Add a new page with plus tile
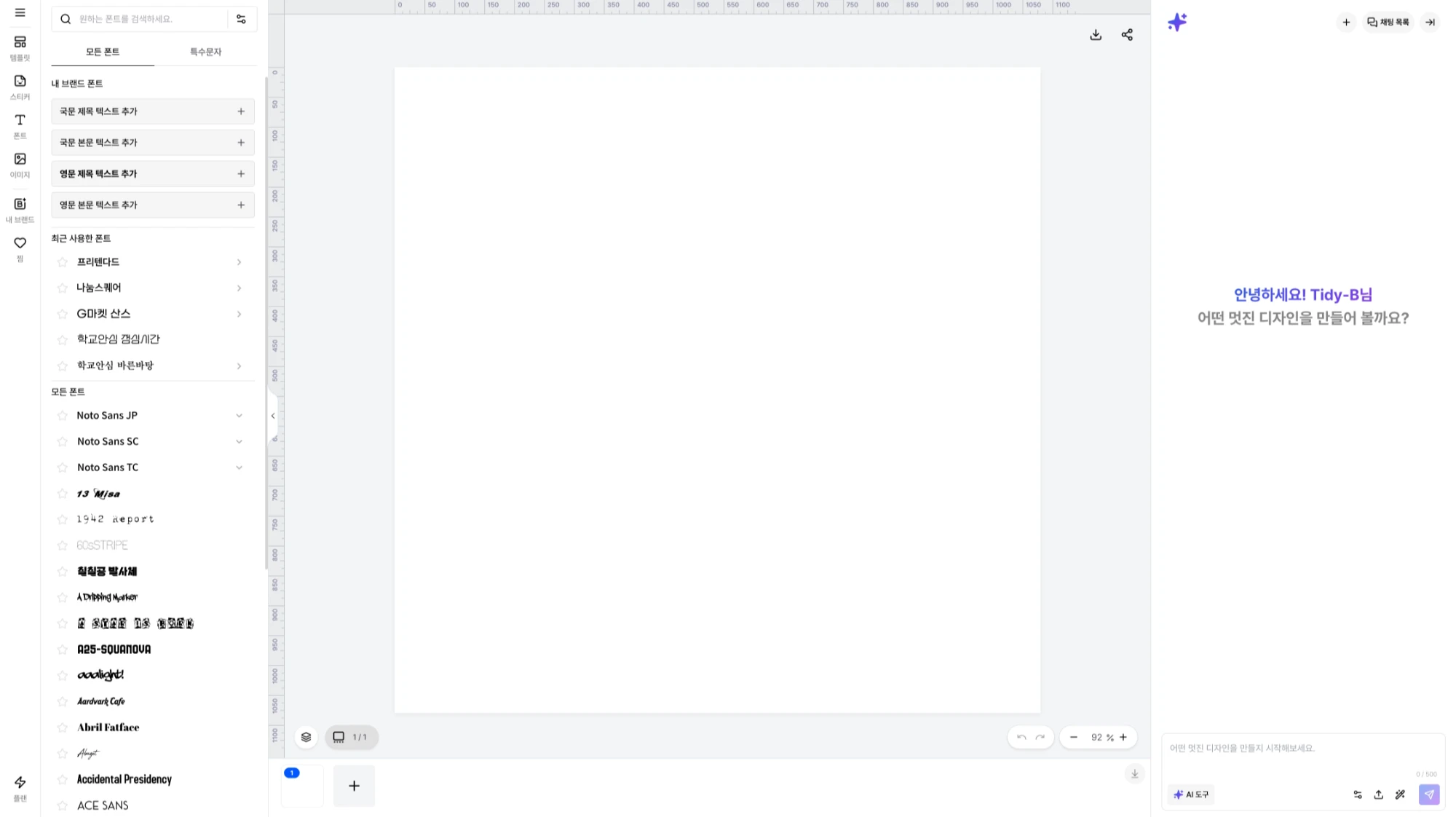Screen dimensions: 1456x817 point(354,786)
